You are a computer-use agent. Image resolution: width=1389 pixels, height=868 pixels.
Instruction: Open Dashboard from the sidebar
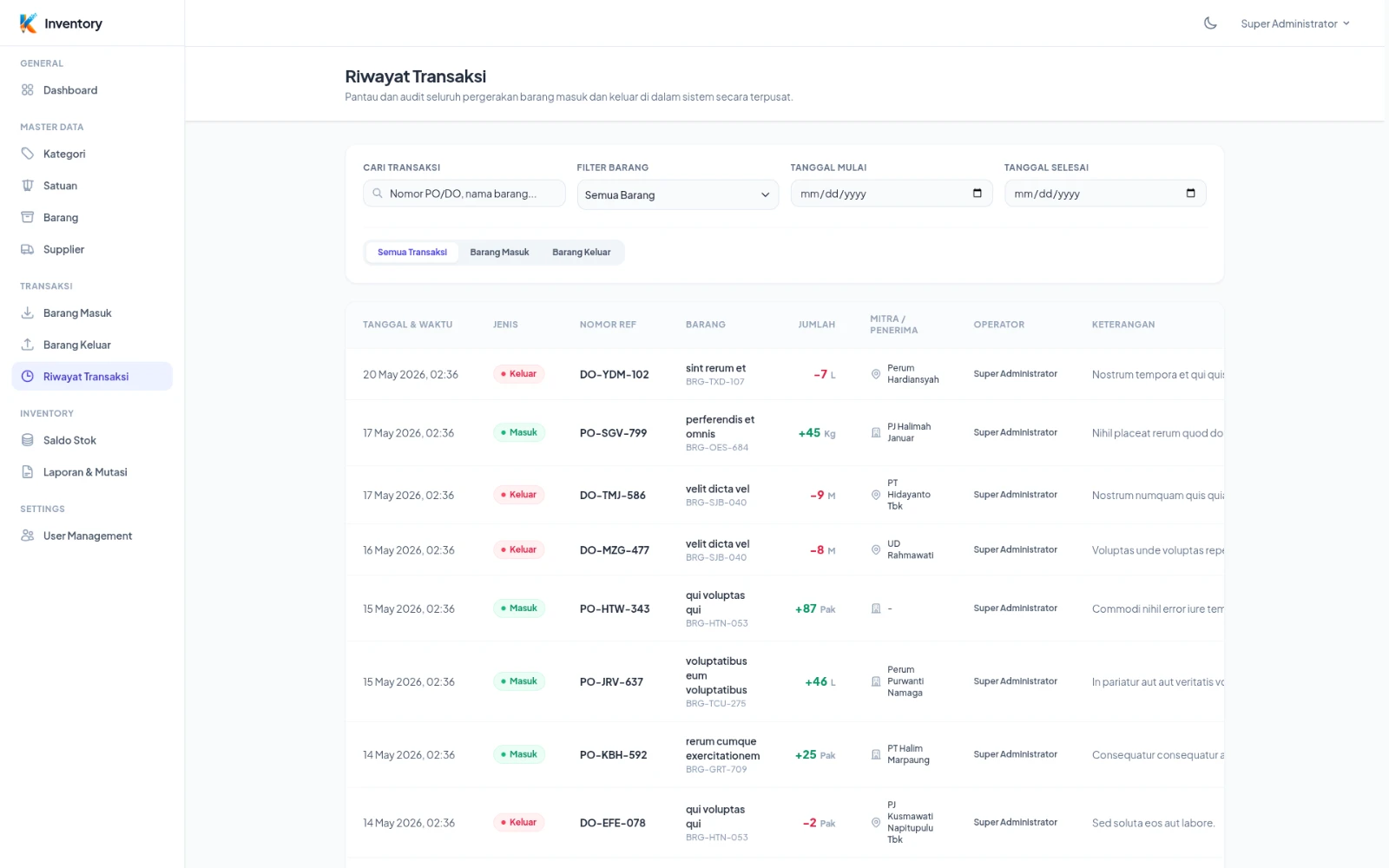pos(92,90)
